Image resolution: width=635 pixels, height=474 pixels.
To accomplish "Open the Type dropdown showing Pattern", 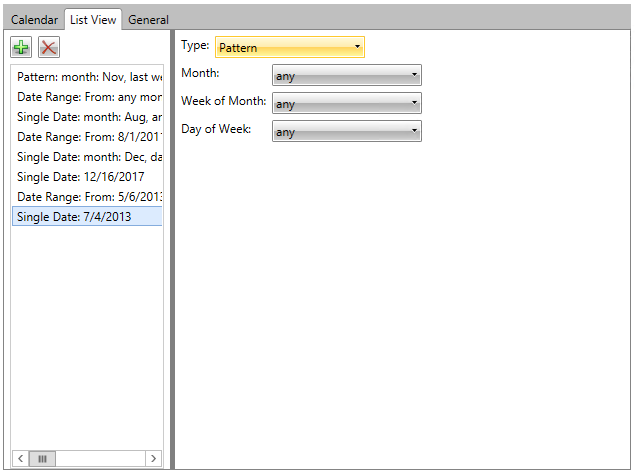I will pyautogui.click(x=290, y=47).
